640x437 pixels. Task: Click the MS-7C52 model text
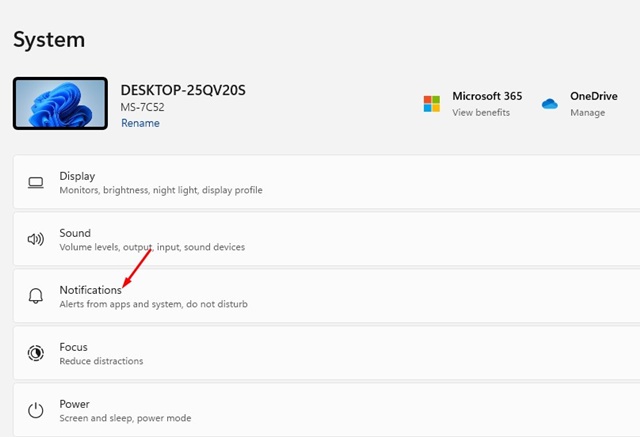(142, 107)
